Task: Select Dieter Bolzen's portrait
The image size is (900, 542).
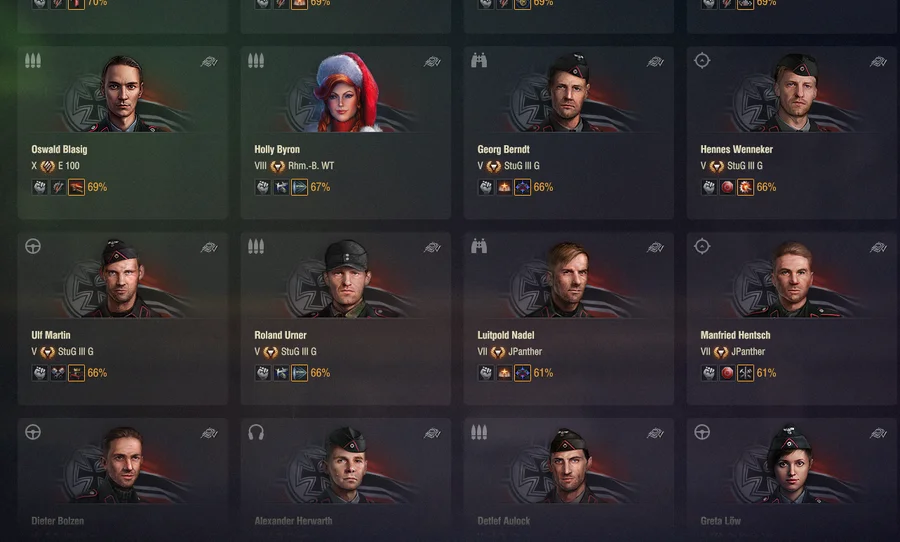Action: pyautogui.click(x=122, y=465)
